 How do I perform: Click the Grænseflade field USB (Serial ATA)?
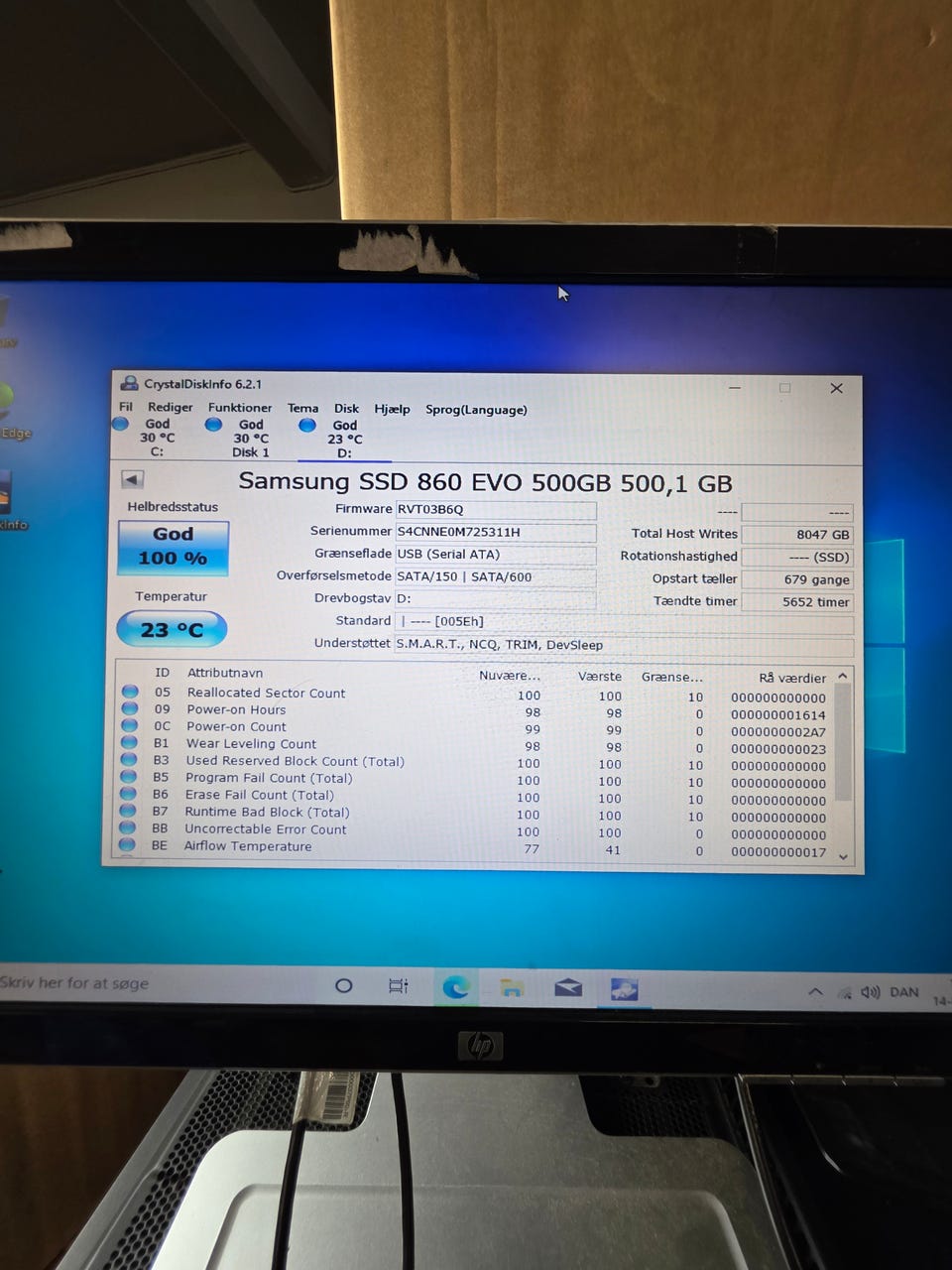[x=496, y=555]
